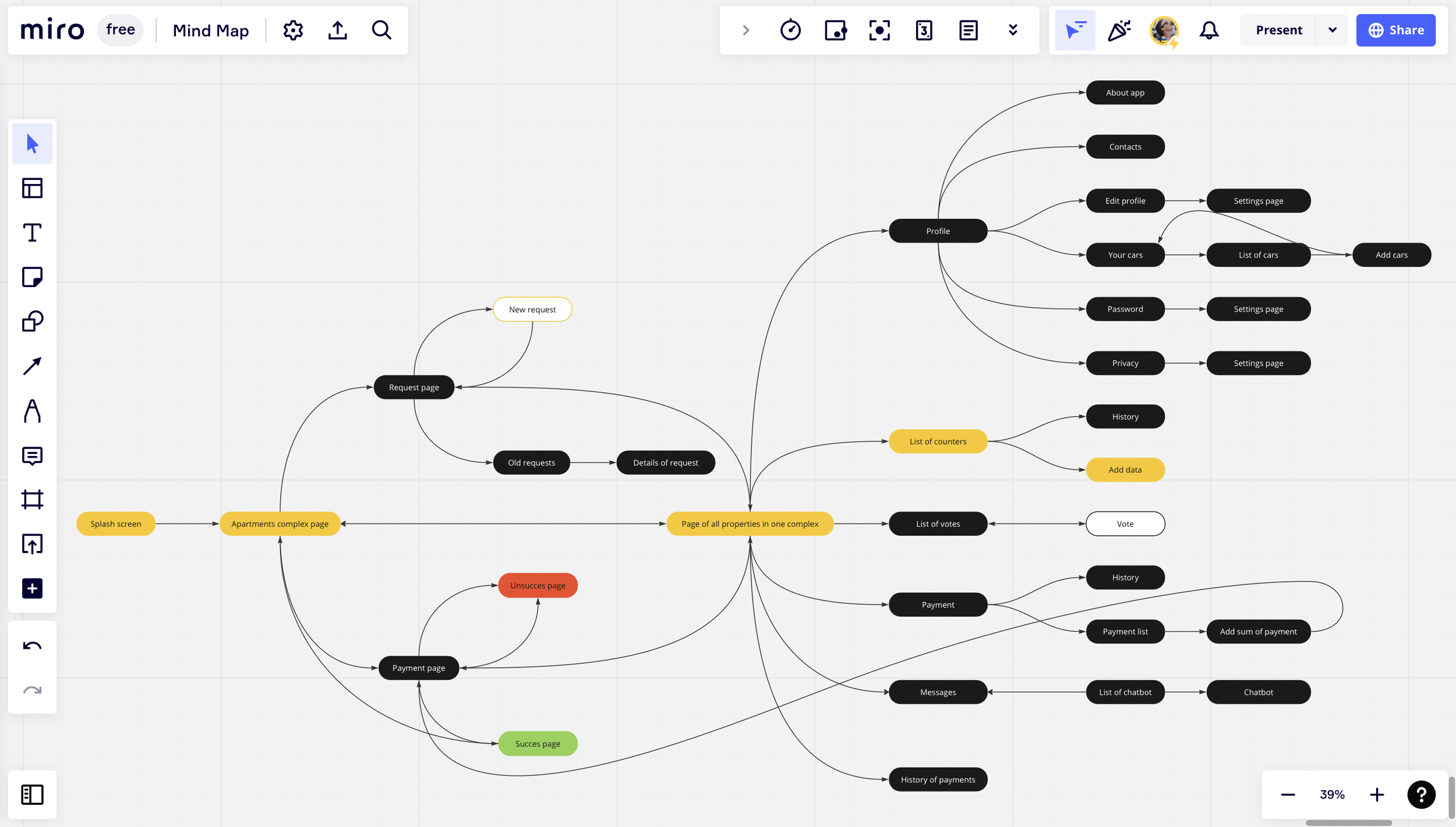1456x827 pixels.
Task: Expand more collaboration tools with double chevron
Action: [1013, 30]
